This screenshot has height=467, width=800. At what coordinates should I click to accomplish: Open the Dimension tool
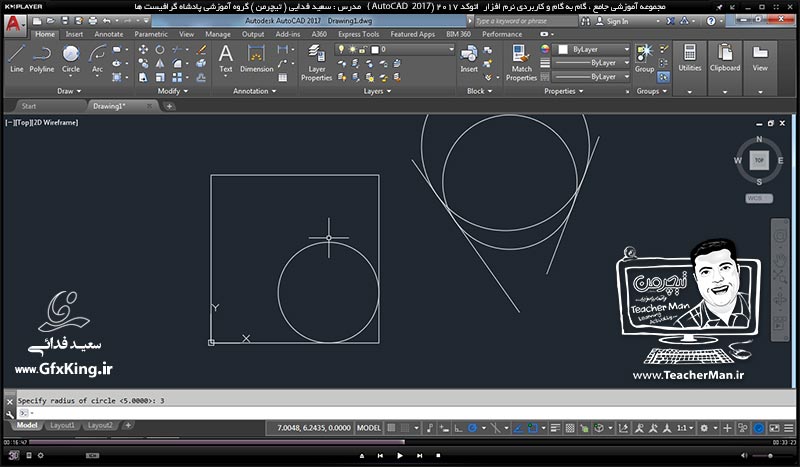(x=256, y=58)
